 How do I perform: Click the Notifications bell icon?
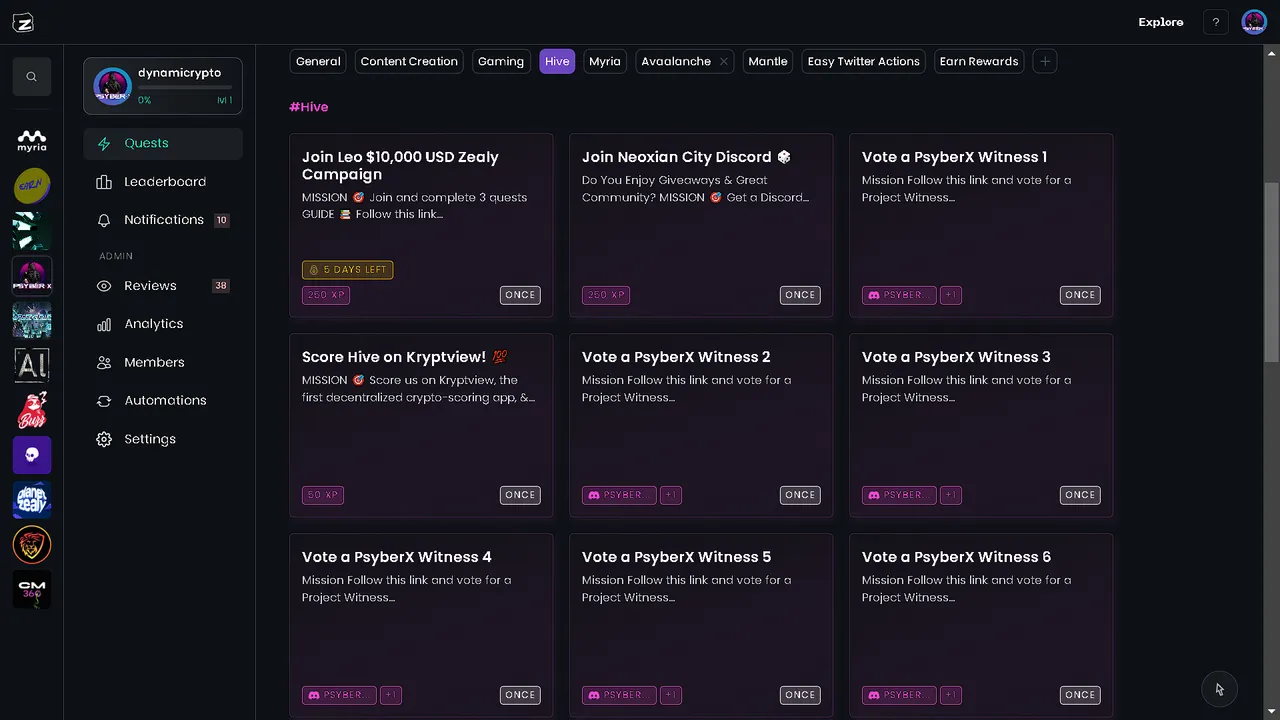(104, 220)
